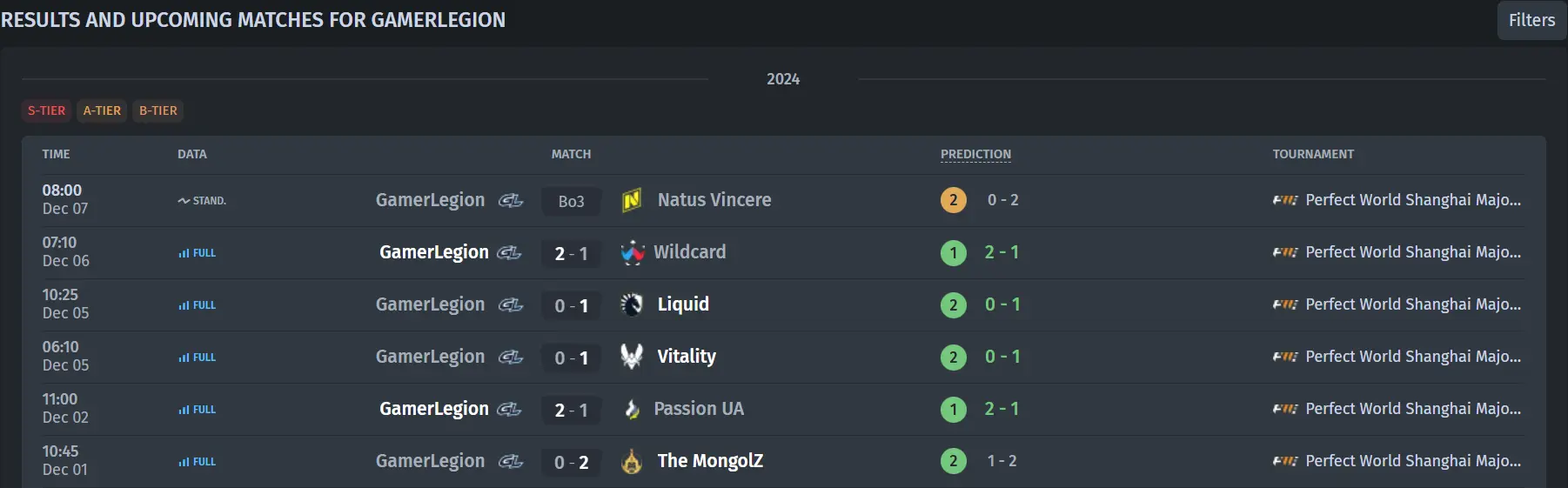Image resolution: width=1568 pixels, height=488 pixels.
Task: Toggle the B-TIER filter tag
Action: coord(158,110)
